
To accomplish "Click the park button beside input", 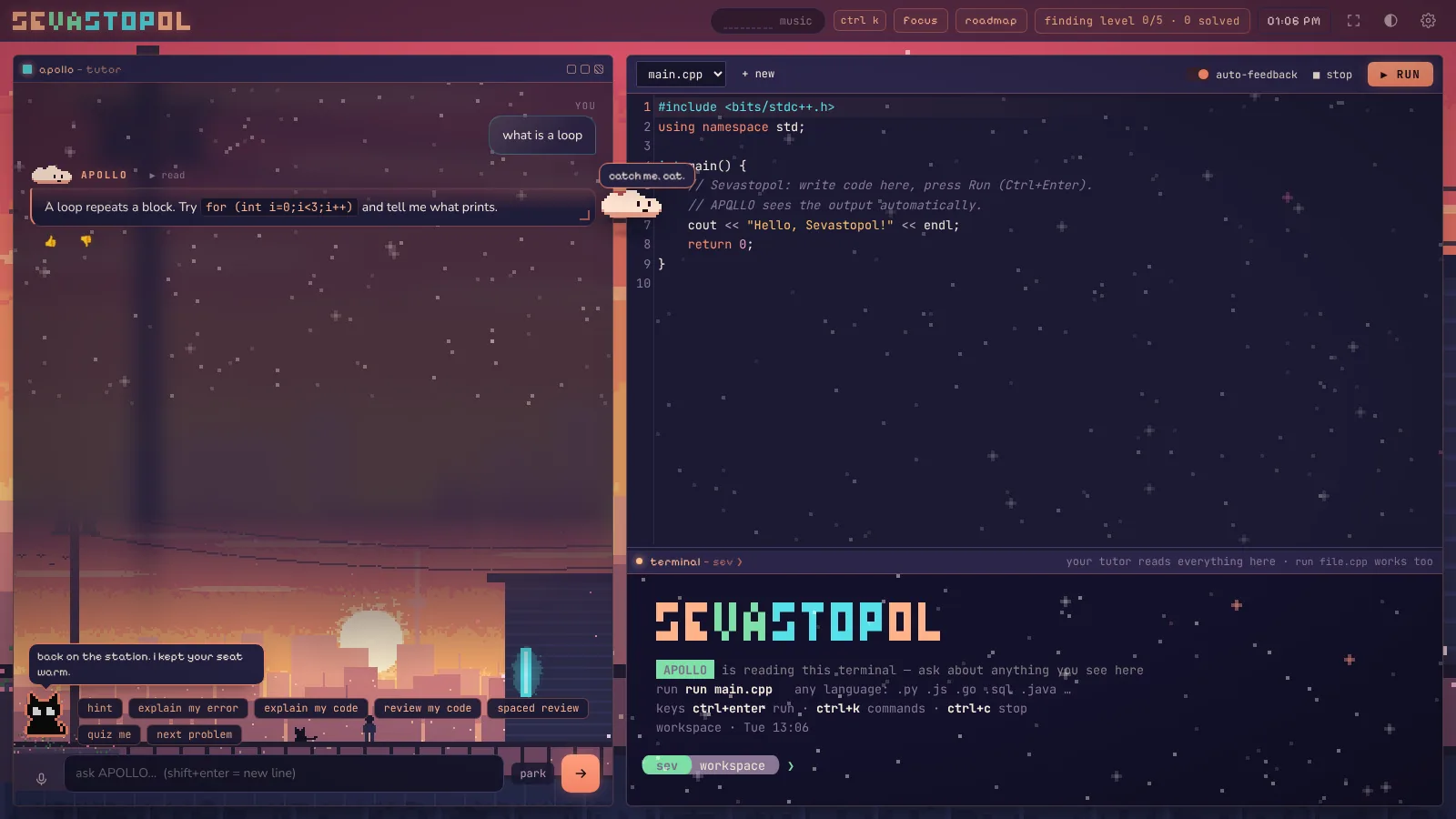I will 533,773.
